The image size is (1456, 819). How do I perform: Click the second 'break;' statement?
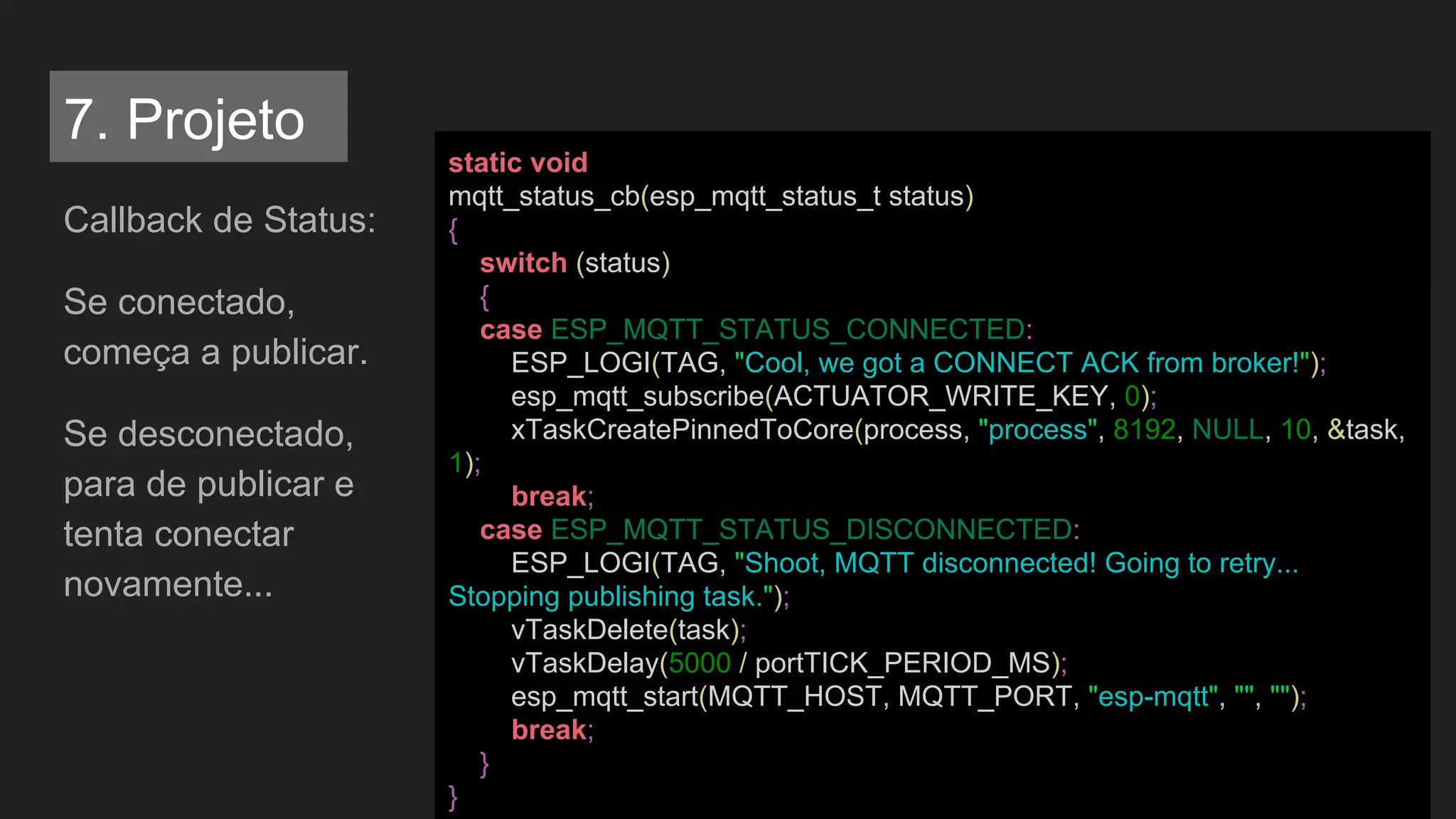click(552, 730)
